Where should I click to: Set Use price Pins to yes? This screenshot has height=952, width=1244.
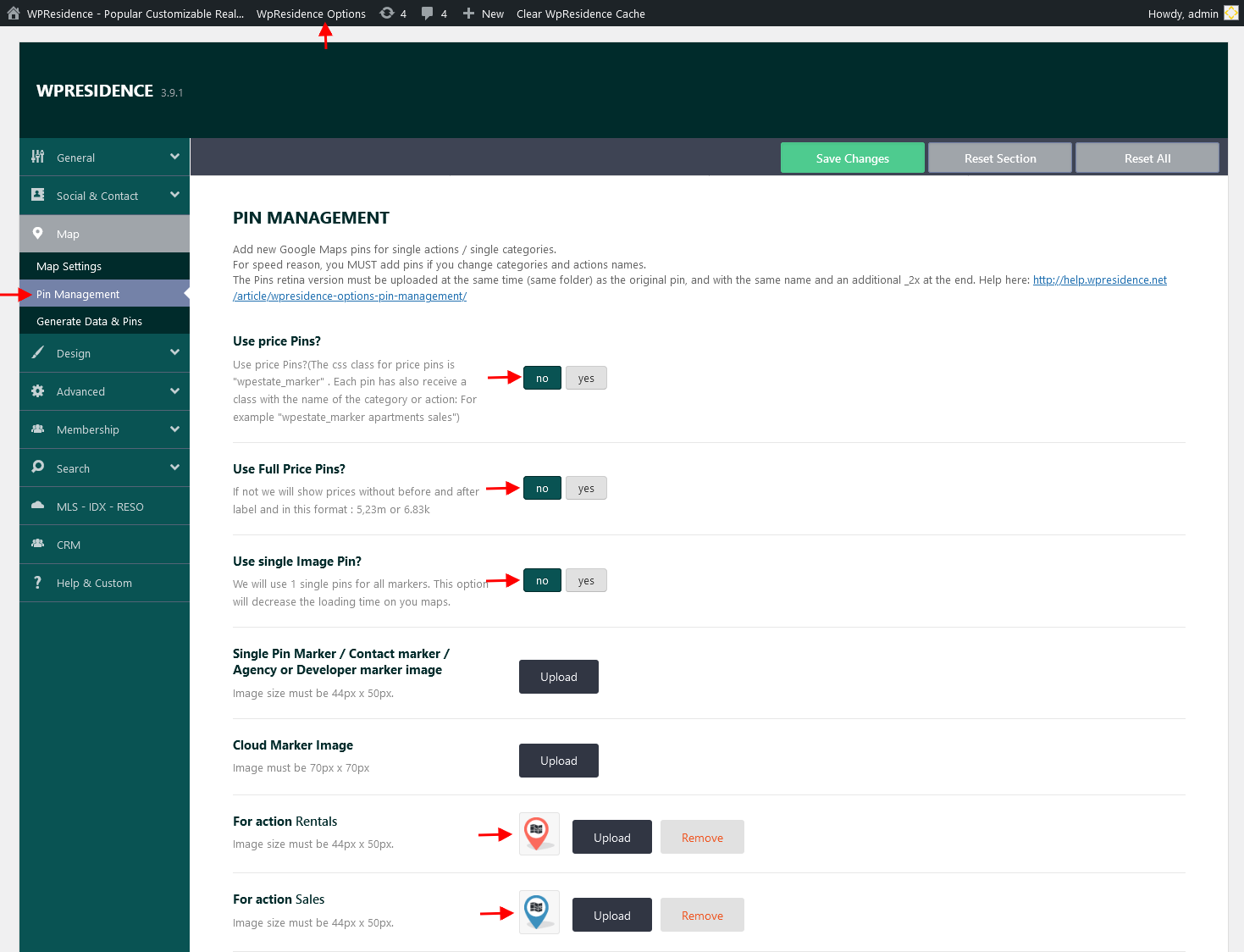586,378
